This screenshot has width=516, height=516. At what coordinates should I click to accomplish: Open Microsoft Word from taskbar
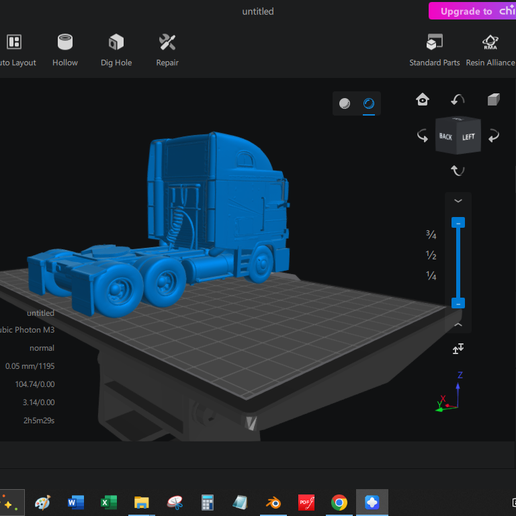76,502
